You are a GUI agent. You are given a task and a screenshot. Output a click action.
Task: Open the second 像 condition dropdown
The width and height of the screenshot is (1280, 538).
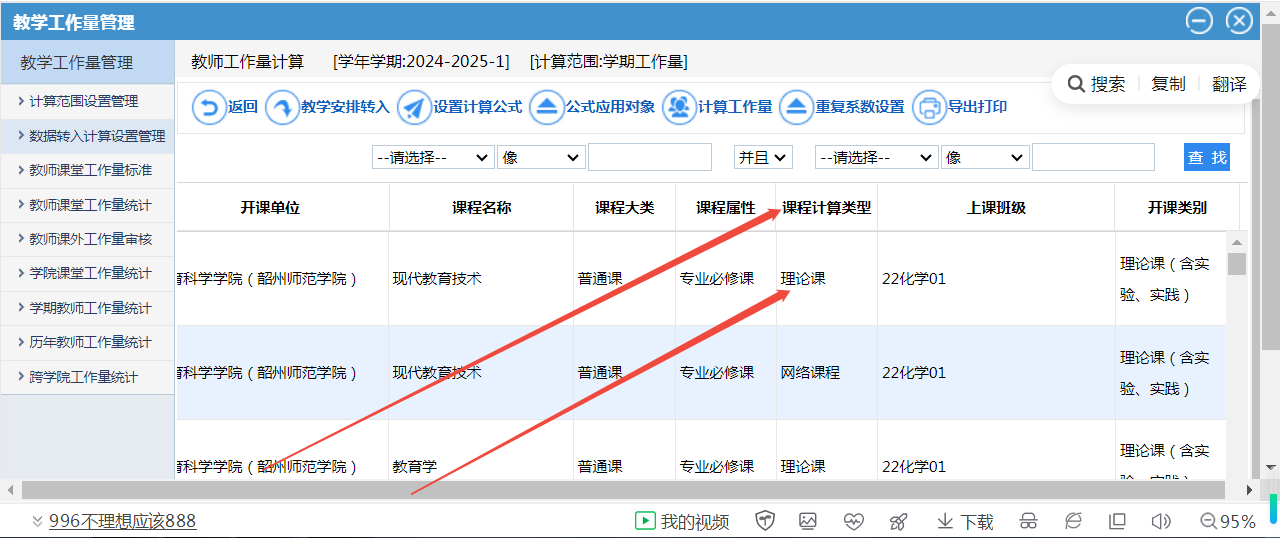coord(984,158)
